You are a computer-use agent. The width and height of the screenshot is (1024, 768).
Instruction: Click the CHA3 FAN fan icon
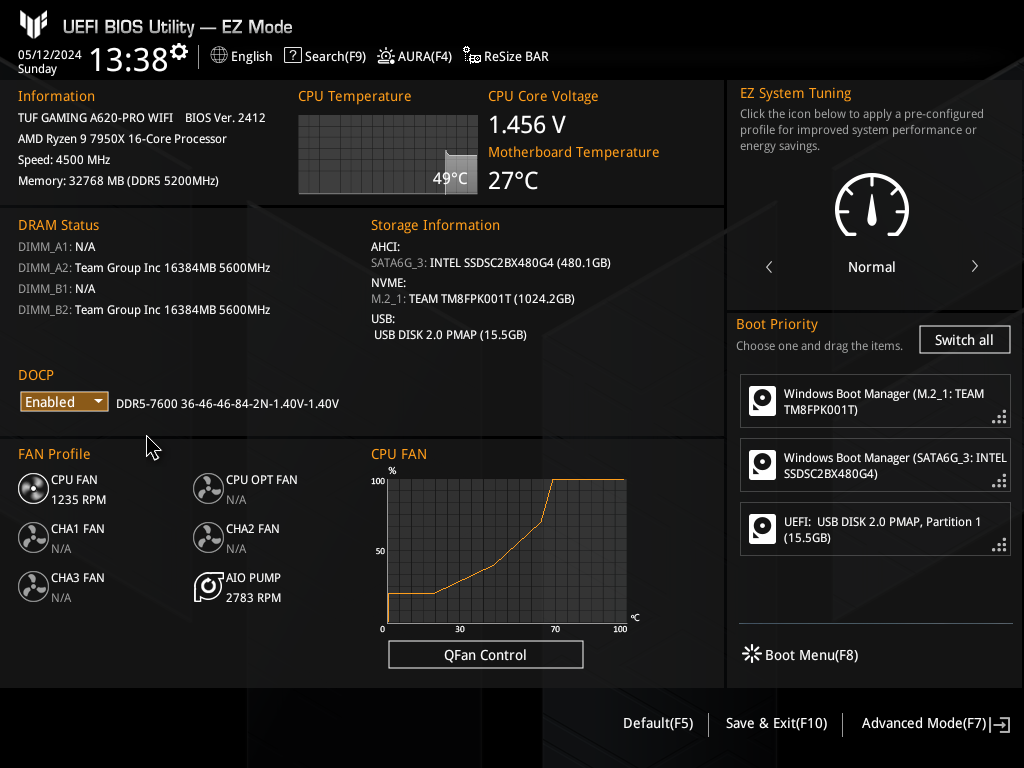[x=33, y=586]
